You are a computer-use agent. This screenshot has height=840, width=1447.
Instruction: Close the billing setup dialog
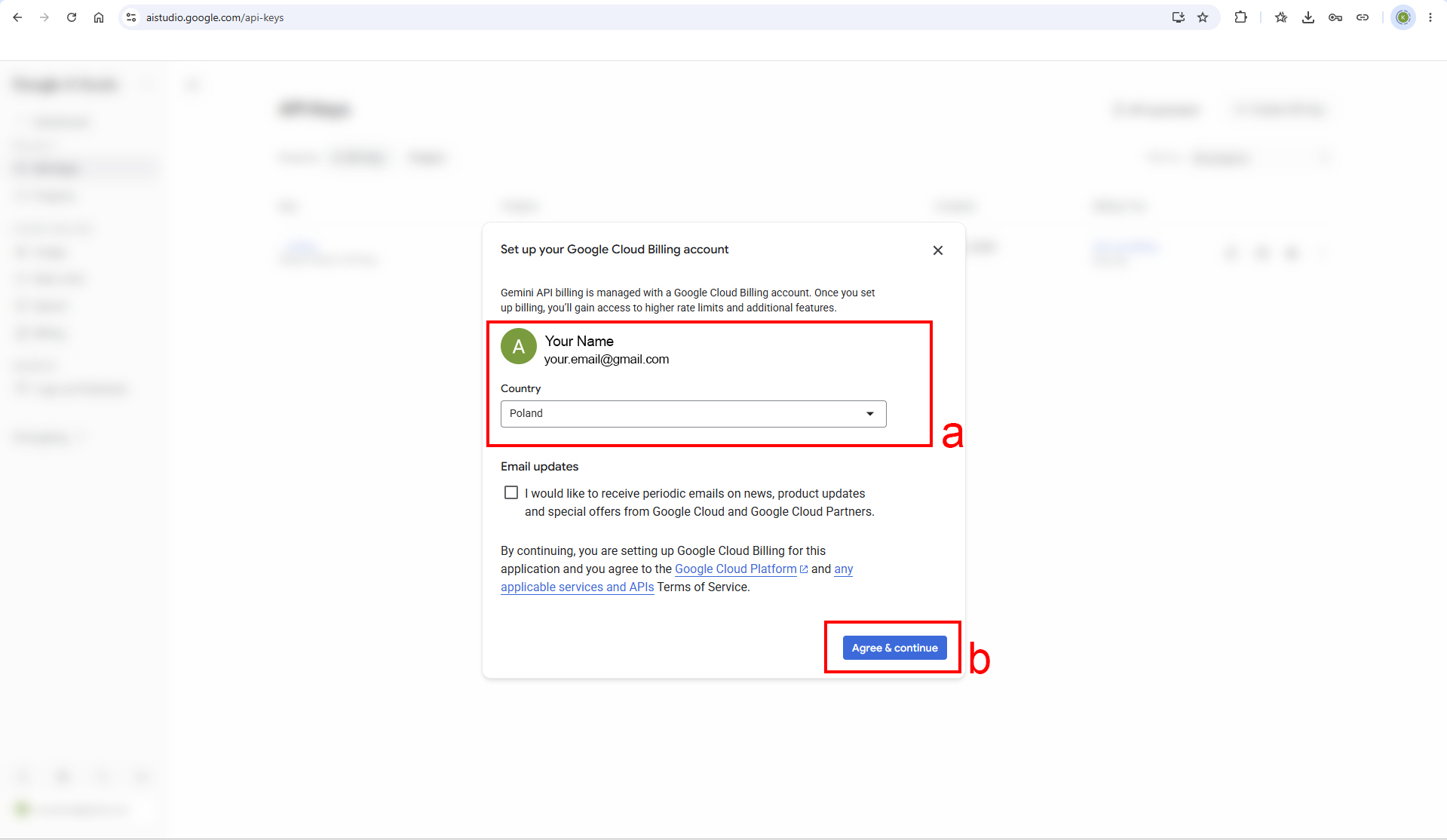938,250
